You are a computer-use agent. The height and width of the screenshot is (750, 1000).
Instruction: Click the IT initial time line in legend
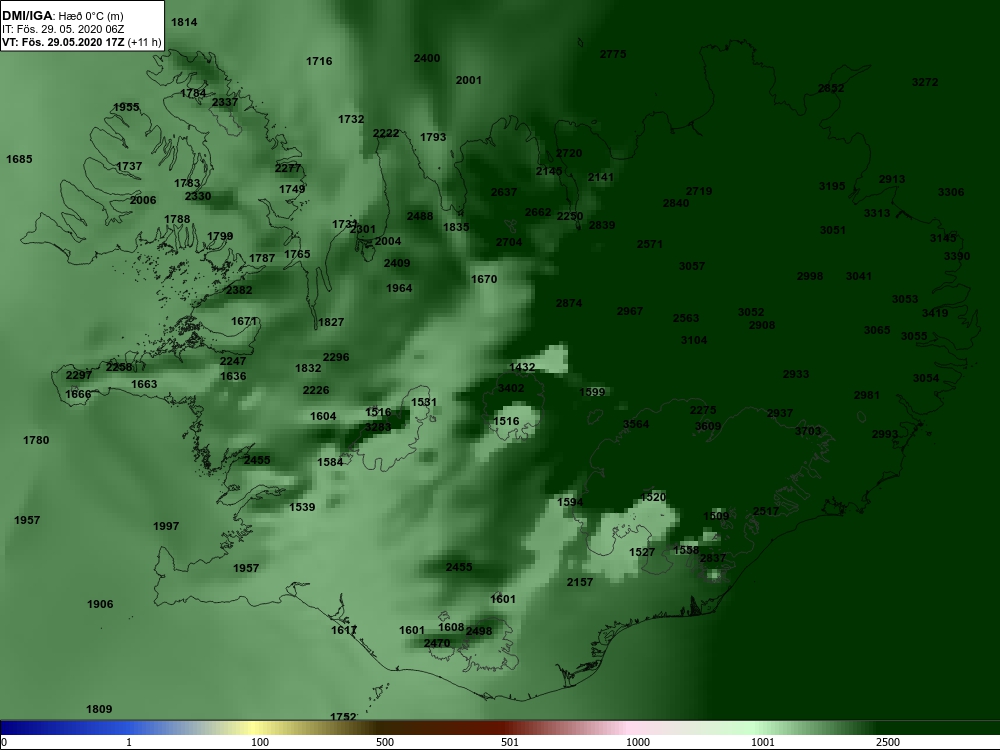[x=63, y=29]
